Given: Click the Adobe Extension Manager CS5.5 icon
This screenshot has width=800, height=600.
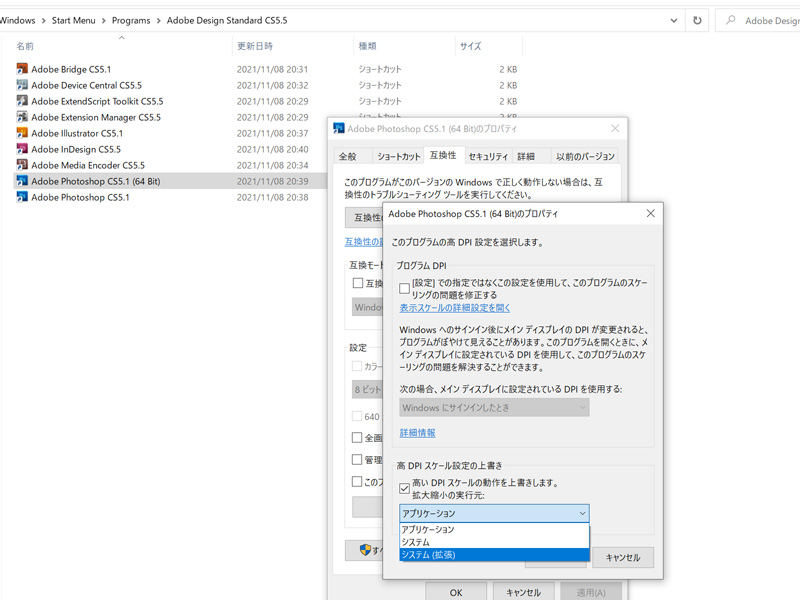Looking at the screenshot, I should coord(22,117).
